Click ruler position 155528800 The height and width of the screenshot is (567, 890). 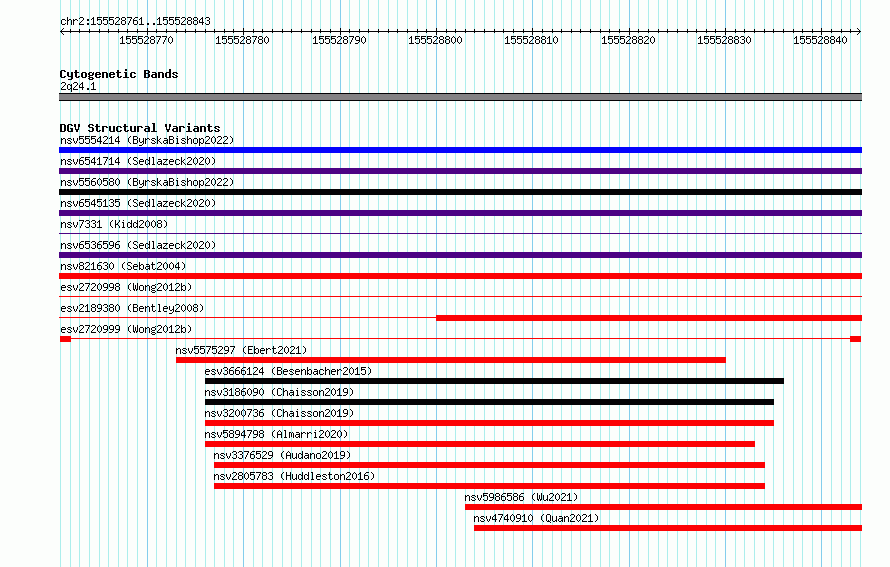(x=435, y=40)
